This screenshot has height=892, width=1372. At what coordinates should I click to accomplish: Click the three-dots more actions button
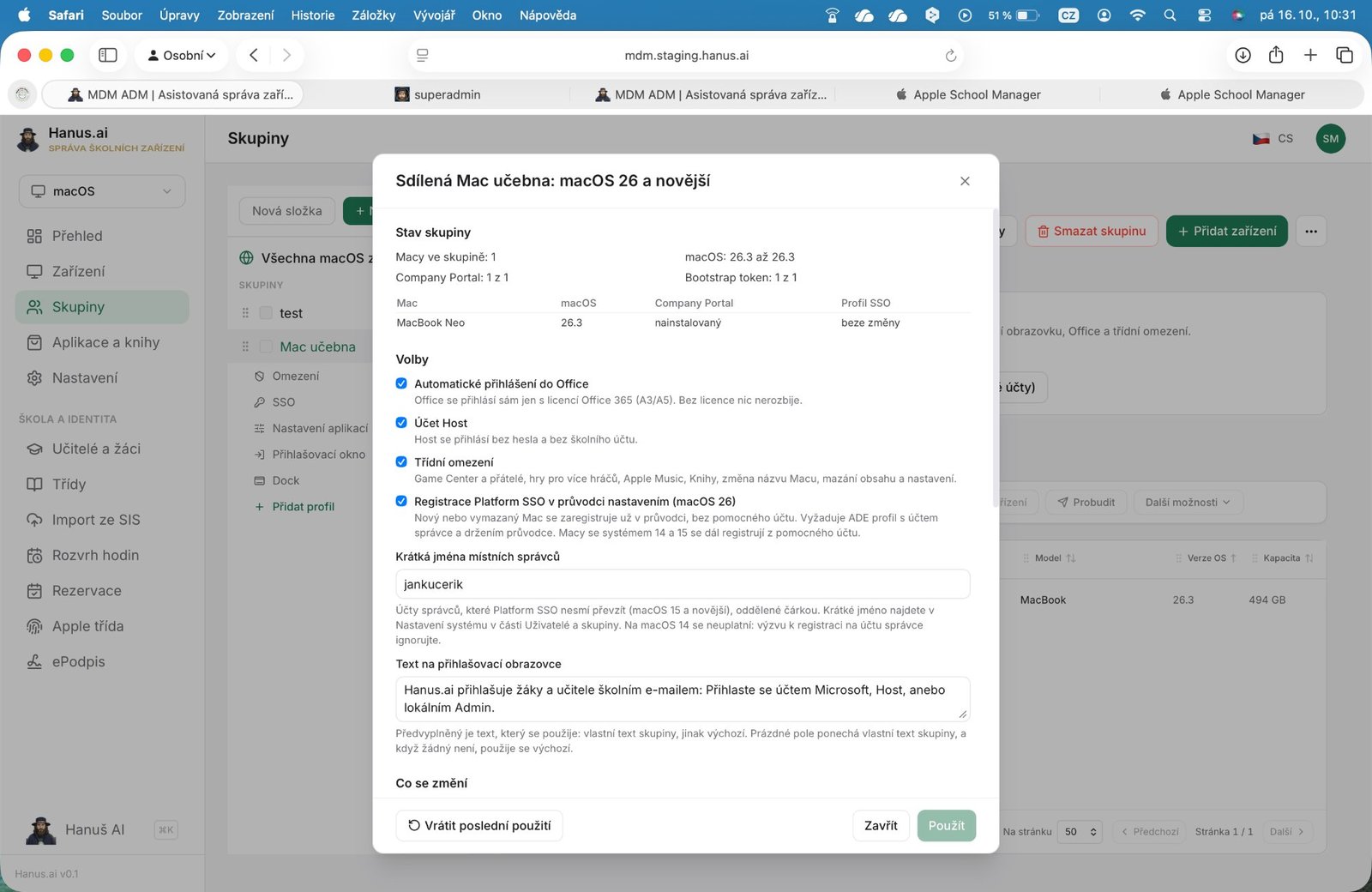(x=1311, y=231)
